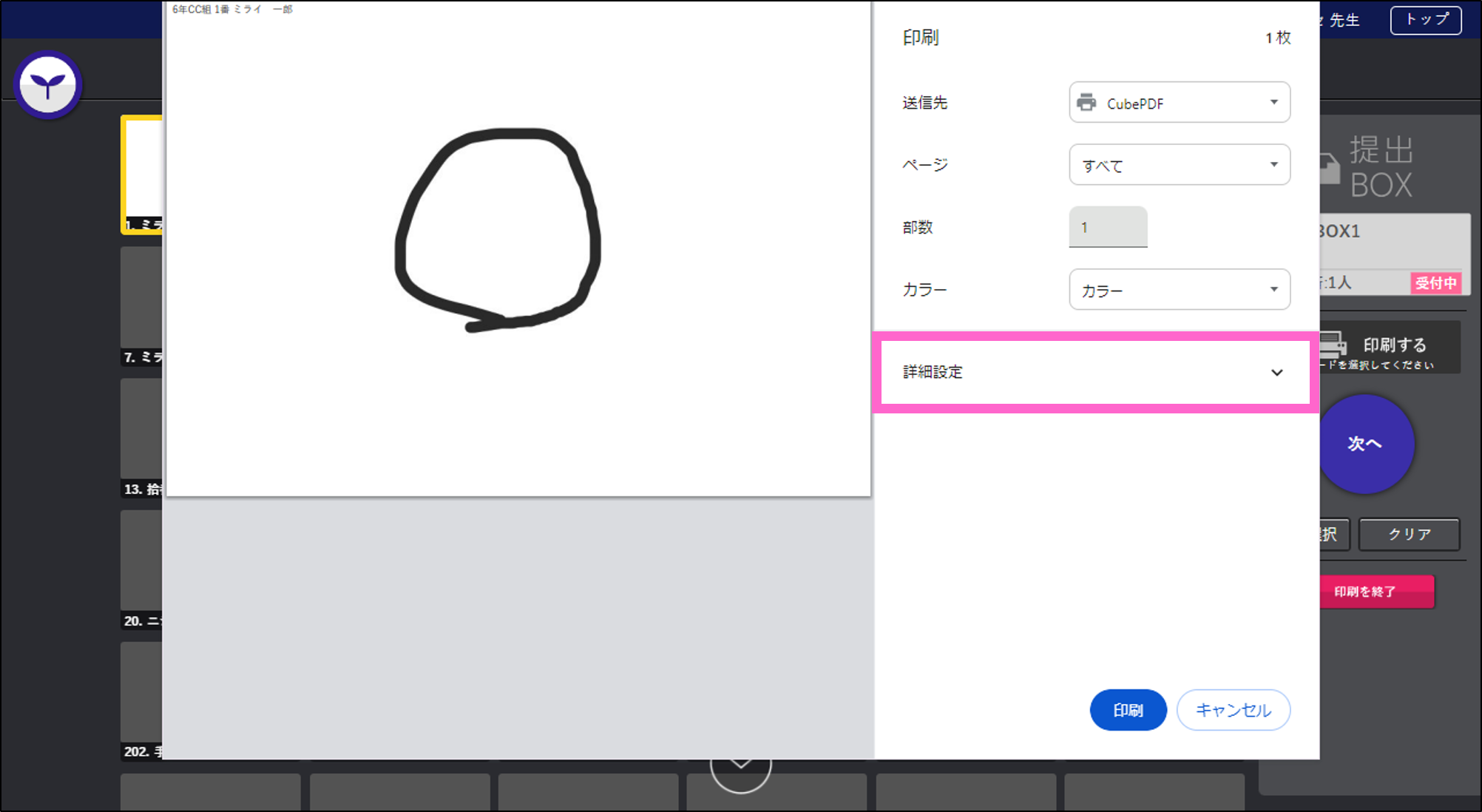This screenshot has height=812, width=1482.
Task: Click キャンセル to dismiss the print dialog
Action: pyautogui.click(x=1233, y=710)
